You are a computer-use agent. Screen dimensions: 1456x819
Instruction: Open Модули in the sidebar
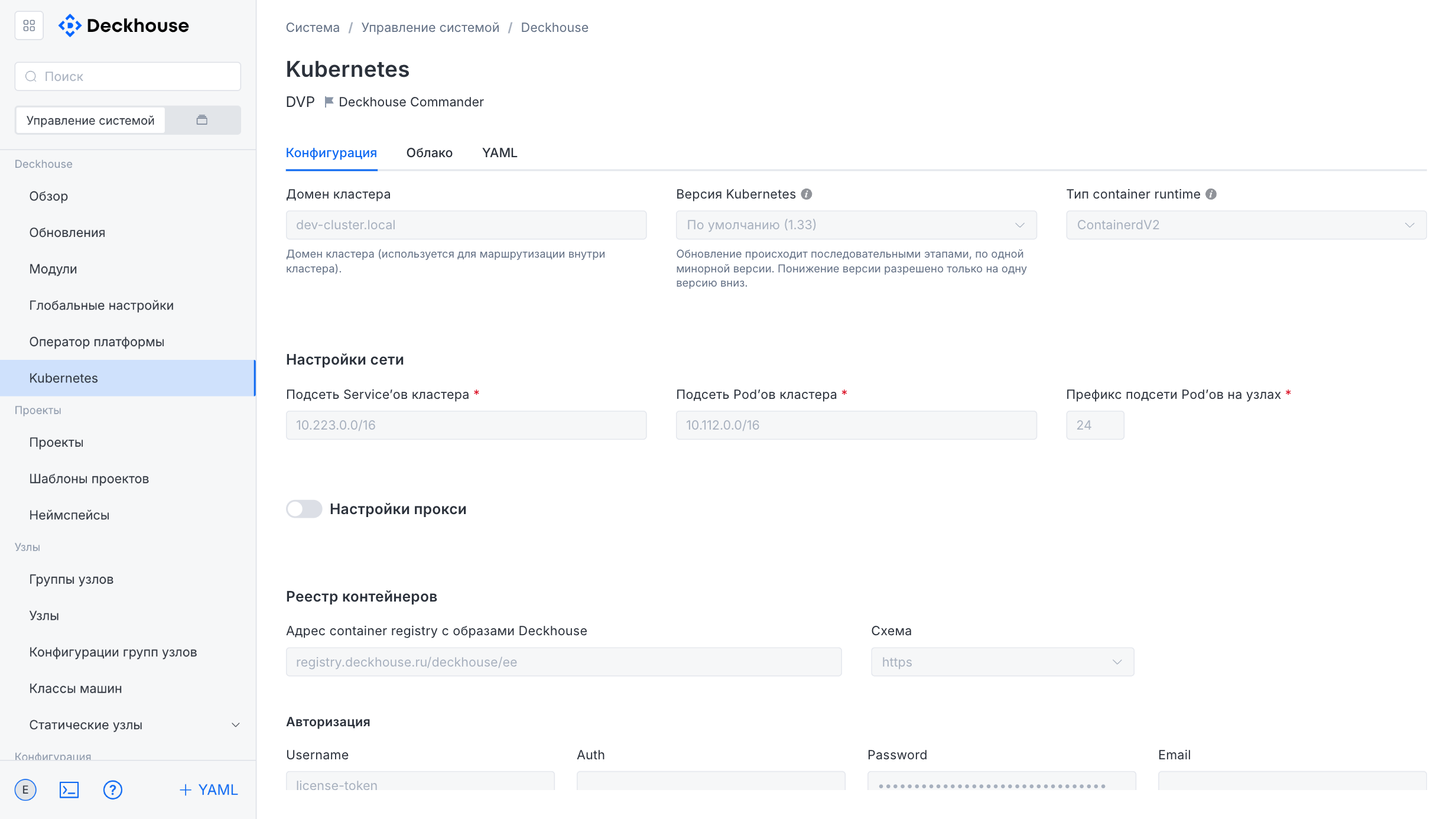coord(128,269)
